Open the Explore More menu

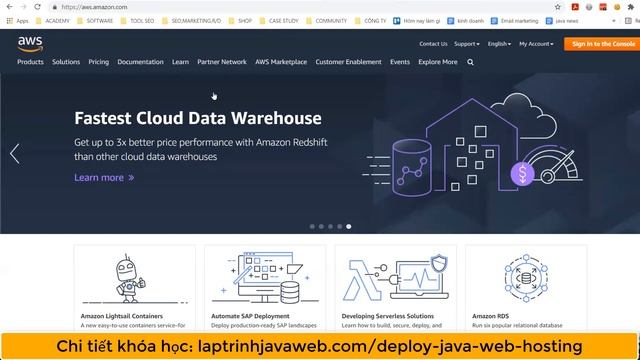[438, 62]
